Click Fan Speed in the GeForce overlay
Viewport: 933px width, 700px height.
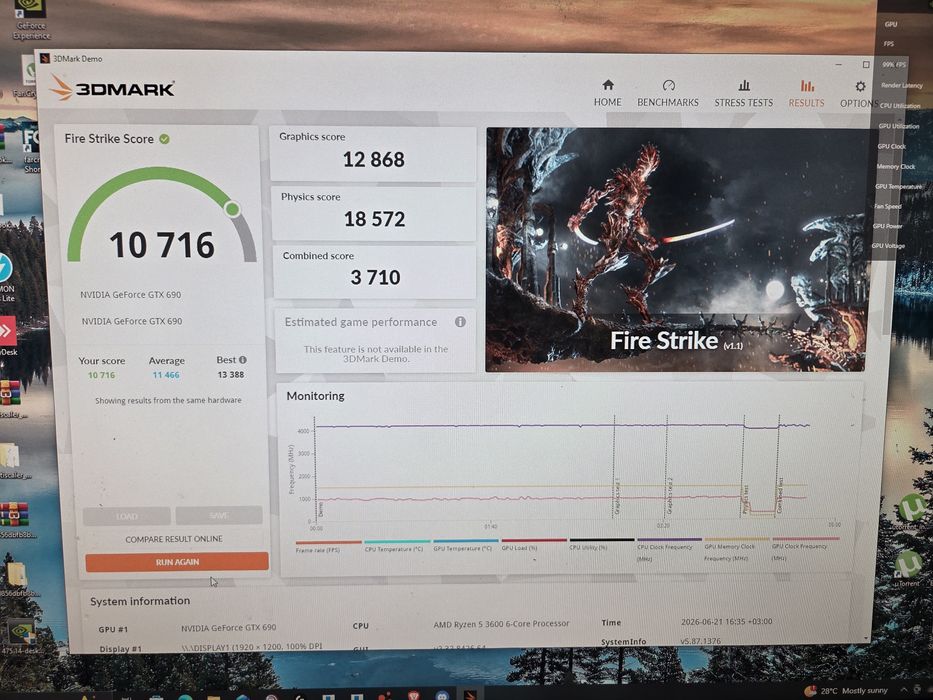coord(888,207)
